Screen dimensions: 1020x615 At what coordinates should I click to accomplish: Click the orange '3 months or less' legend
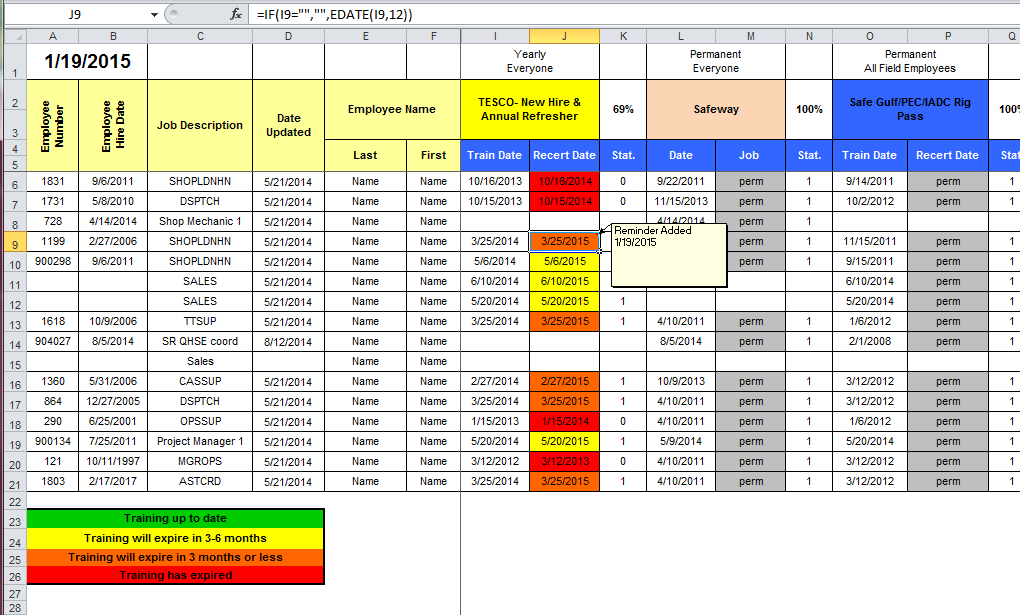tap(175, 557)
